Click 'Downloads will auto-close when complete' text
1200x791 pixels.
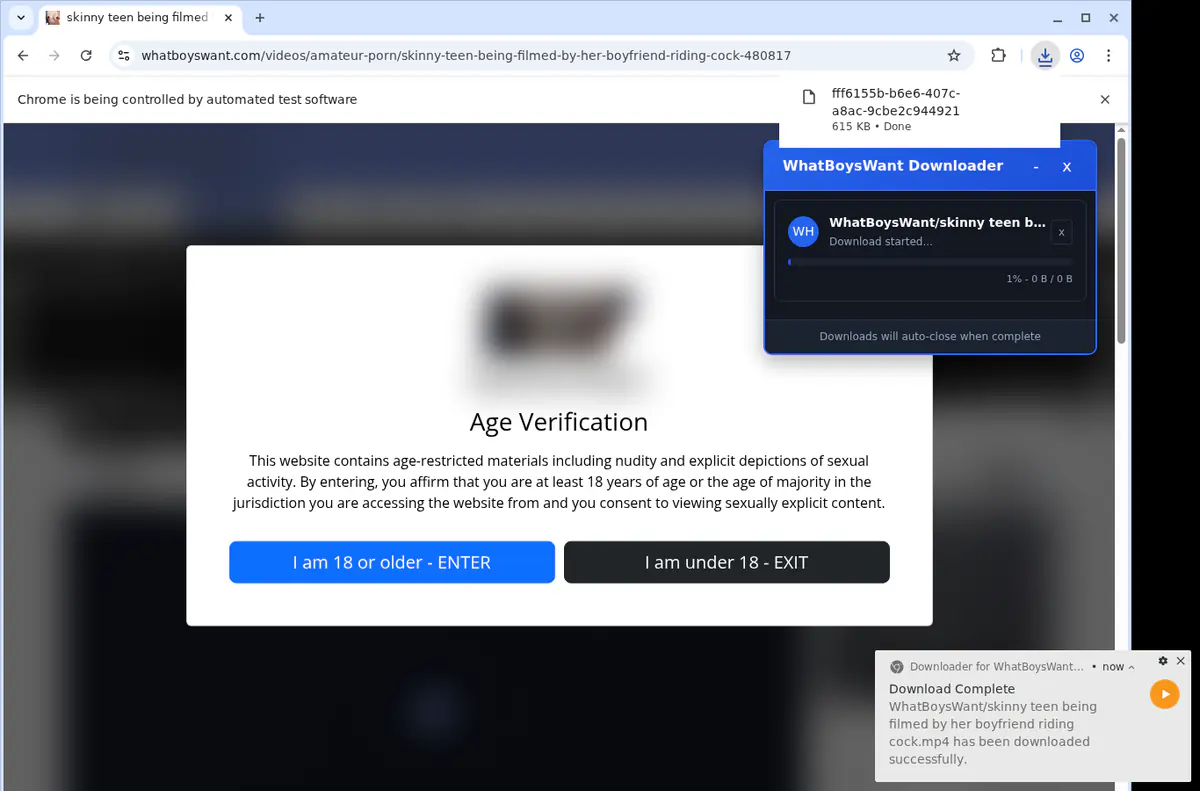pyautogui.click(x=930, y=336)
